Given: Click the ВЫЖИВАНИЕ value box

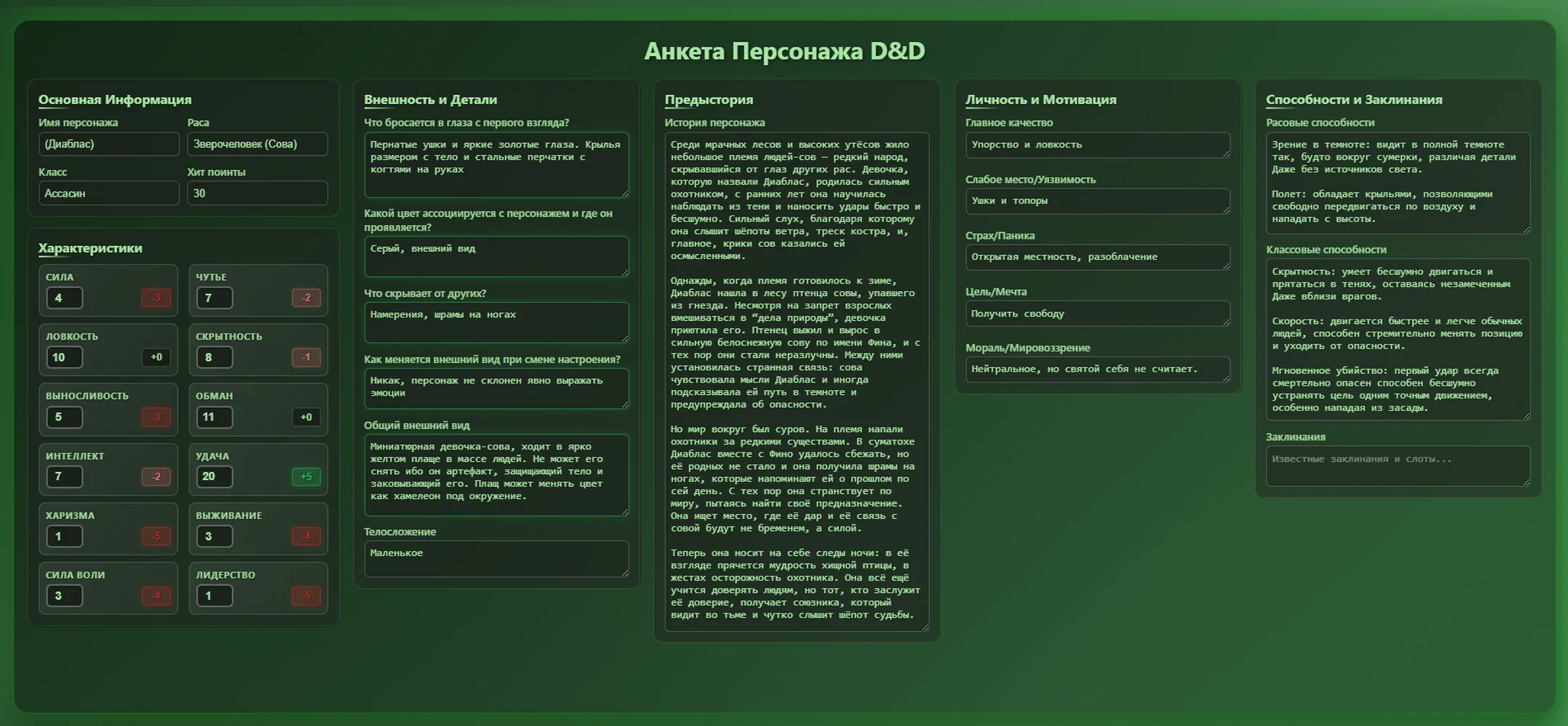Looking at the screenshot, I should [x=214, y=536].
